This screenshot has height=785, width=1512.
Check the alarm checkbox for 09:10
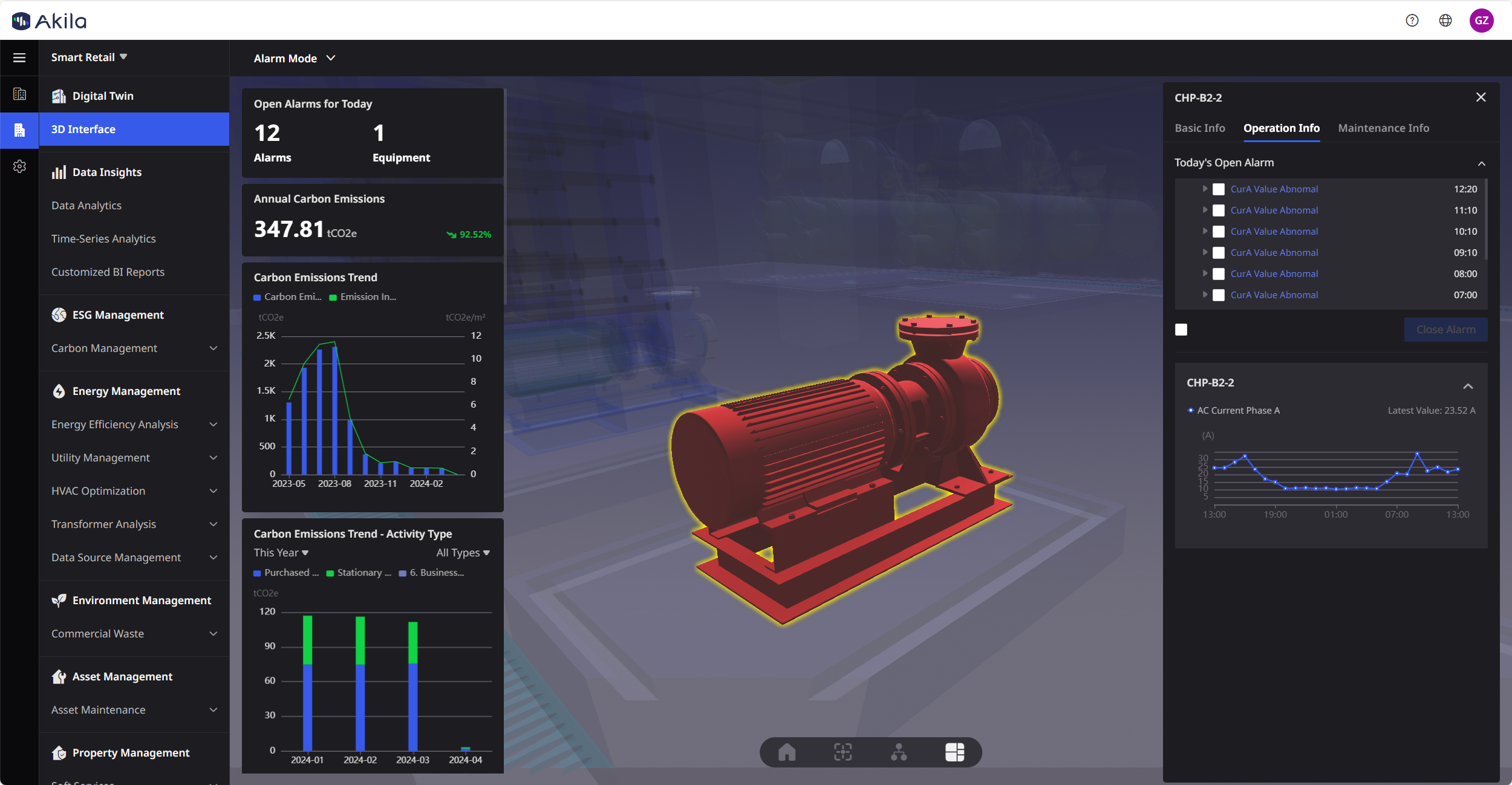point(1219,253)
